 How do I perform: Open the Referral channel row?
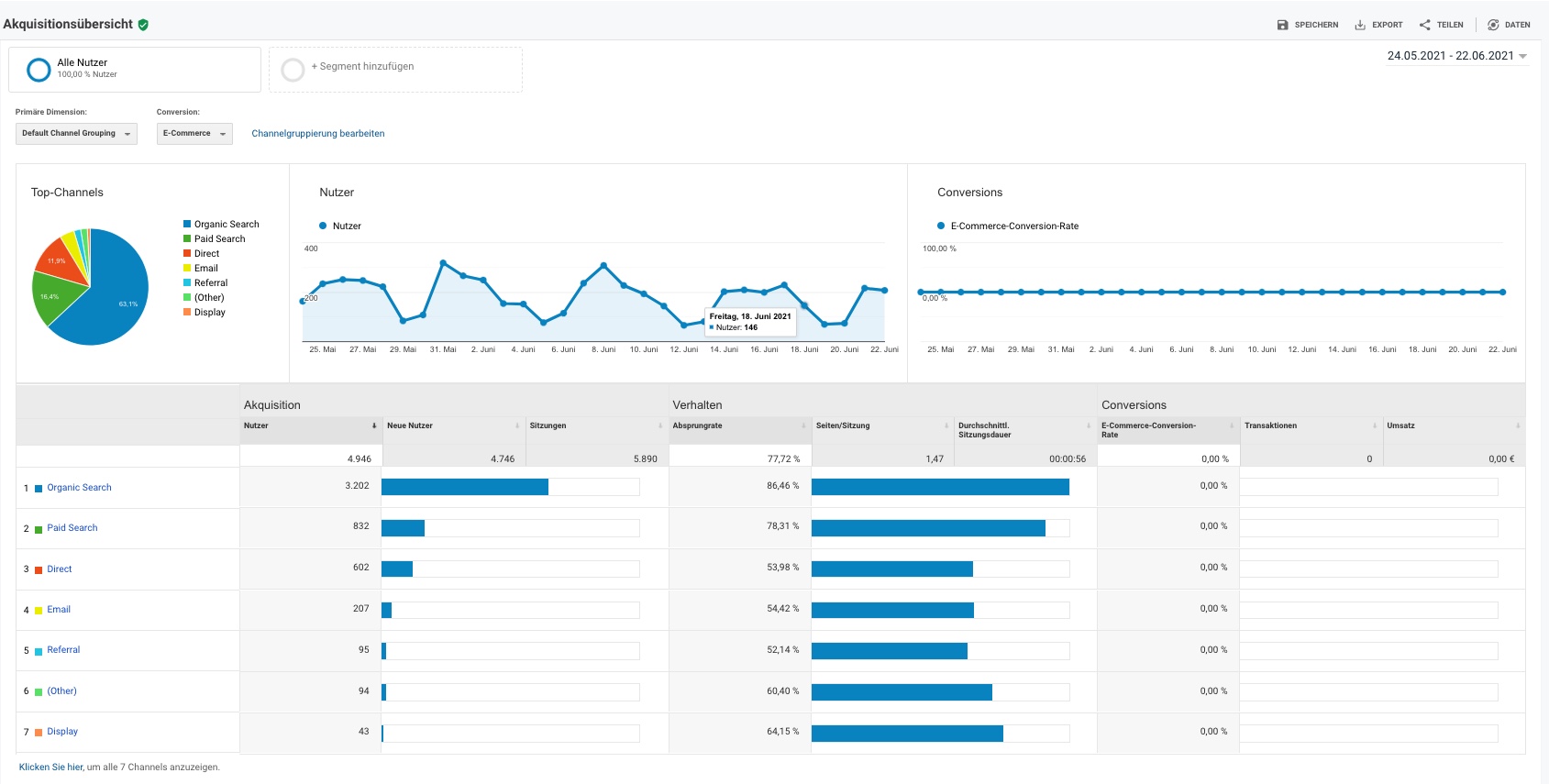[x=63, y=650]
